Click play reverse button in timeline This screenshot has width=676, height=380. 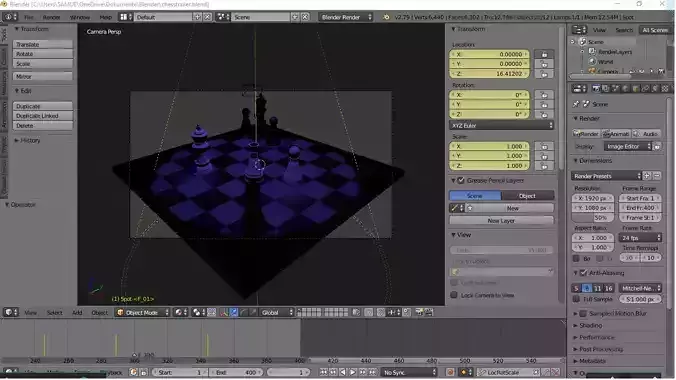(x=343, y=372)
